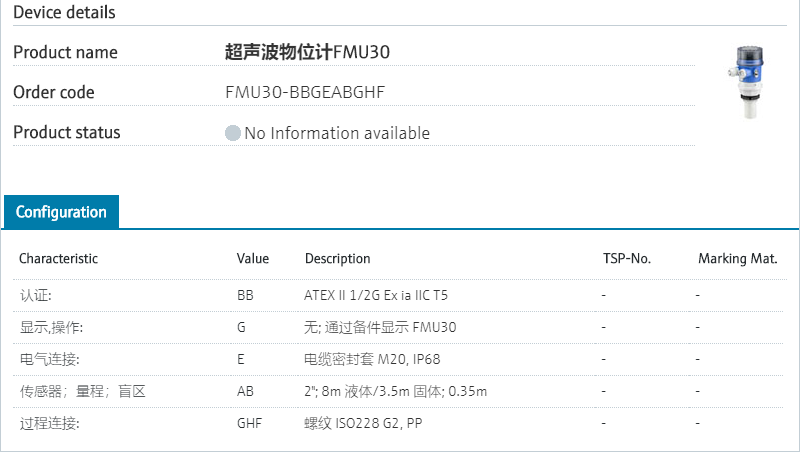This screenshot has height=455, width=801.
Task: Select the 电气连接 characteristic row
Action: point(49,359)
